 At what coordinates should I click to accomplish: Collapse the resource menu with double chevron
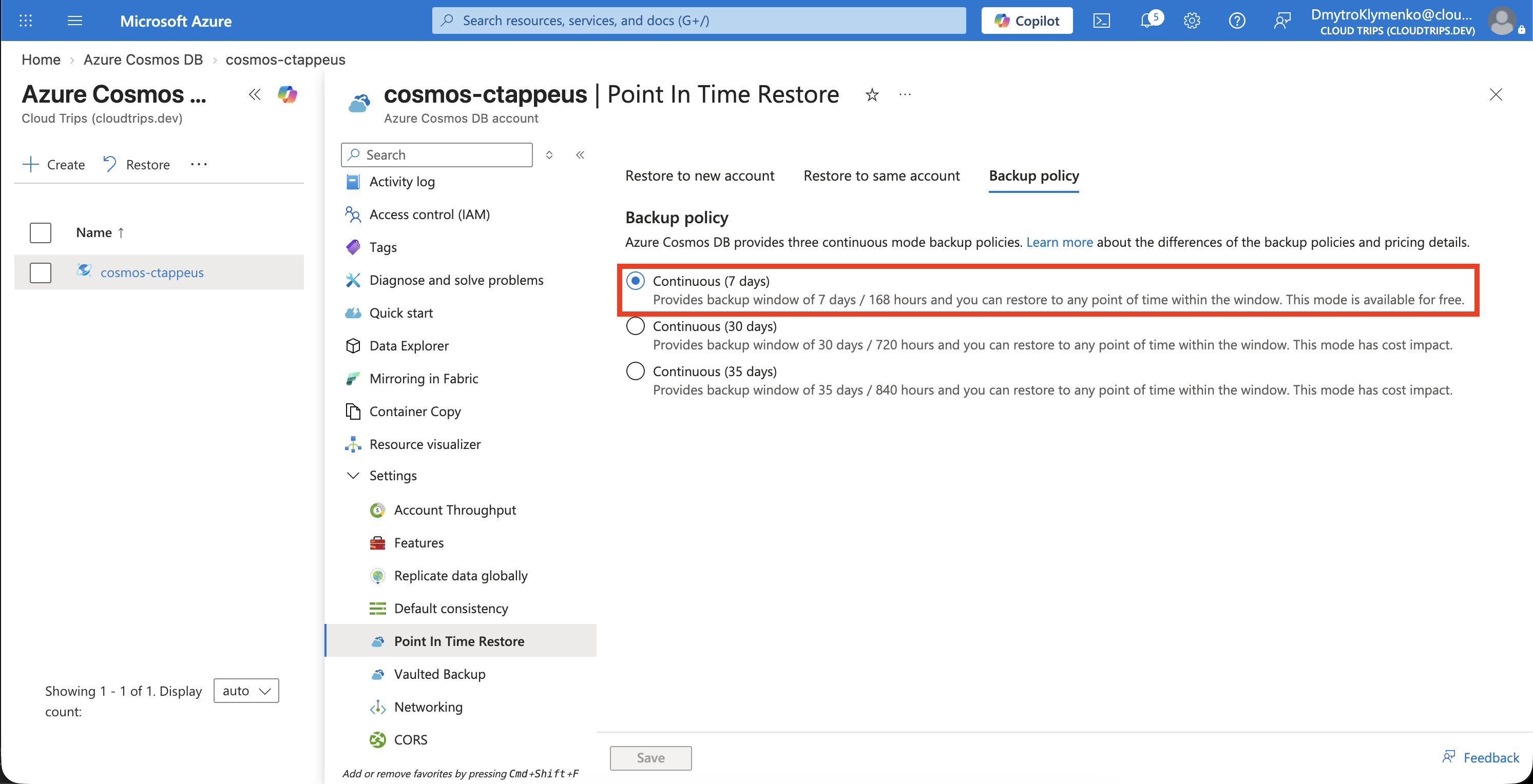pyautogui.click(x=580, y=154)
